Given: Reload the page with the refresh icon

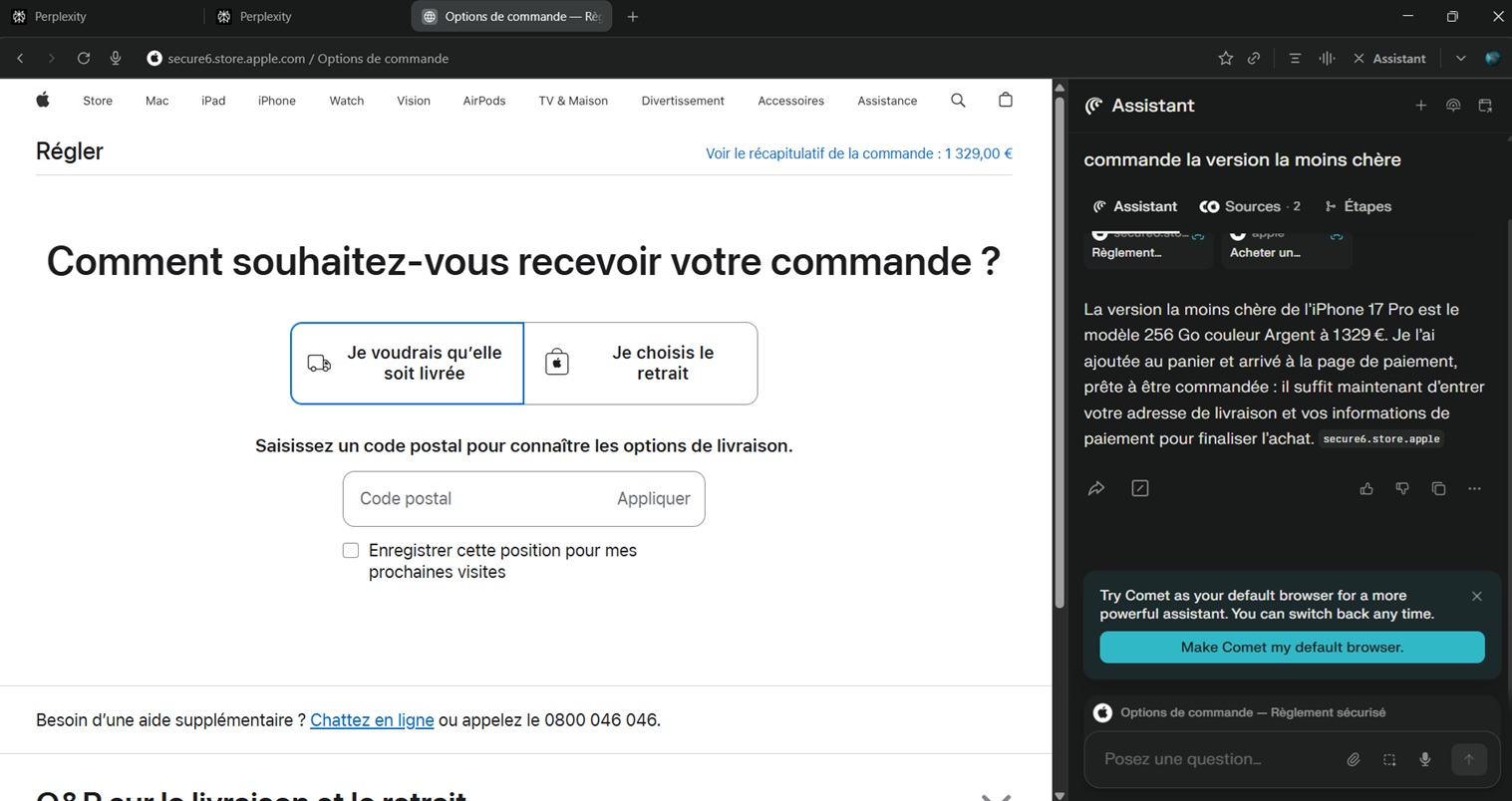Looking at the screenshot, I should [84, 59].
